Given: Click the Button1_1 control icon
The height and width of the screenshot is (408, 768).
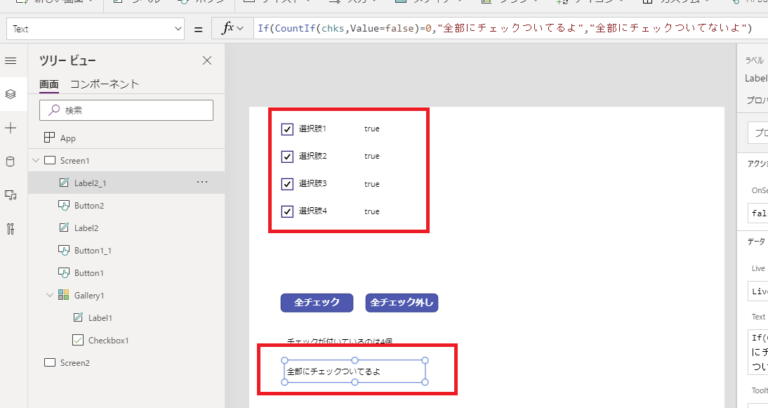Looking at the screenshot, I should [64, 250].
